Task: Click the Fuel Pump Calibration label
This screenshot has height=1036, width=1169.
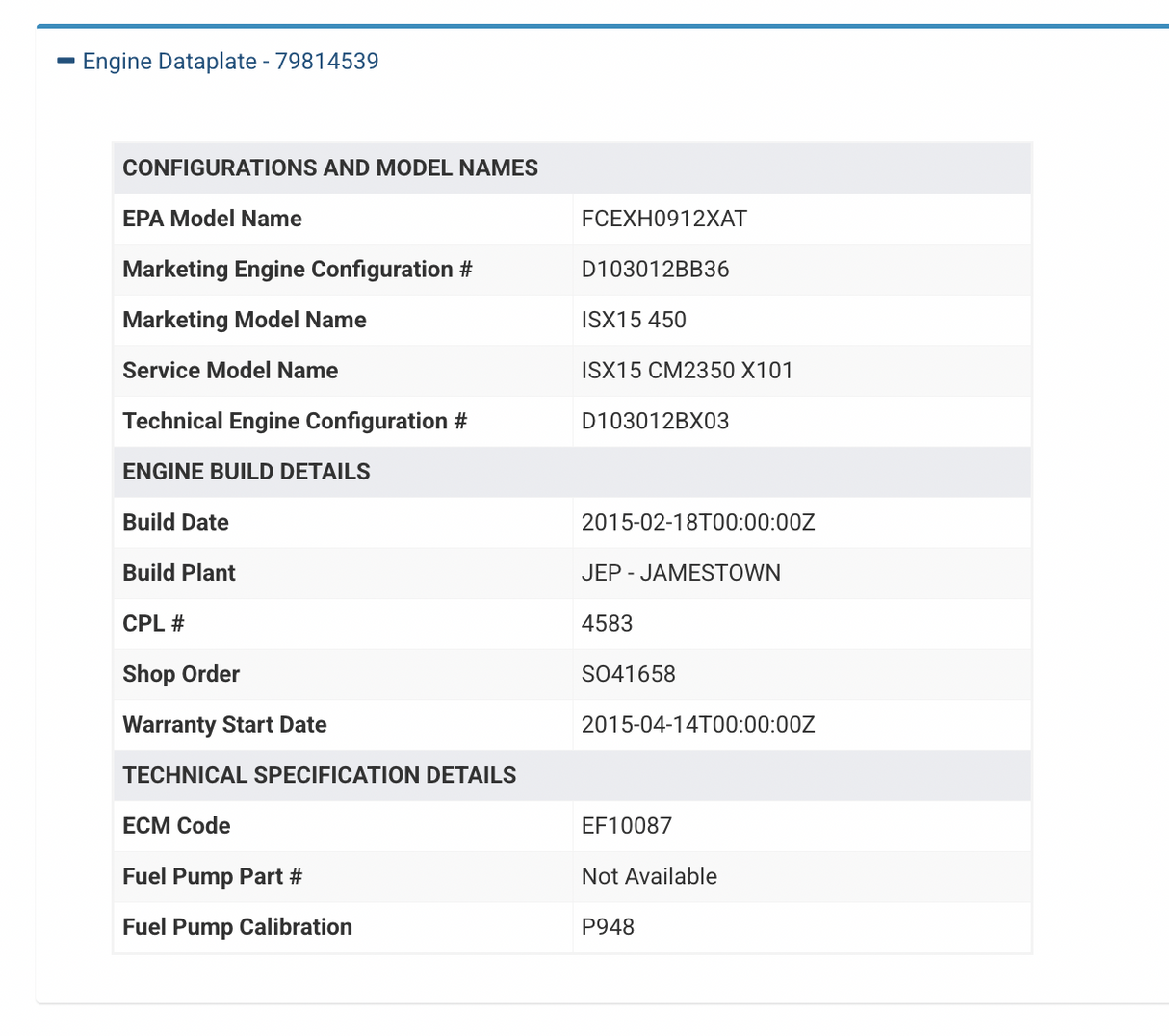Action: click(237, 927)
